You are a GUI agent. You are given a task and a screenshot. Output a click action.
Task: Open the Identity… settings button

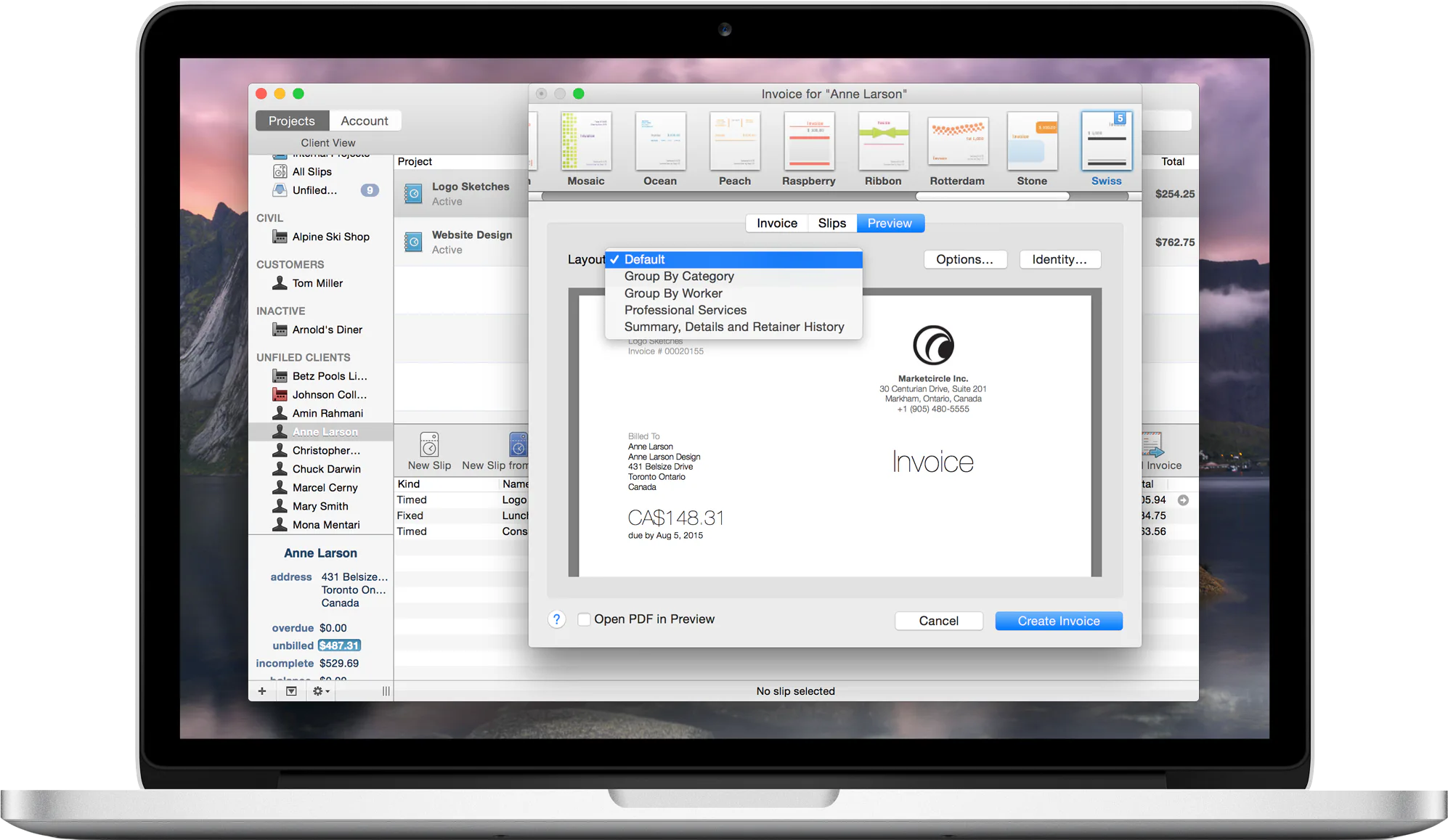click(x=1059, y=260)
